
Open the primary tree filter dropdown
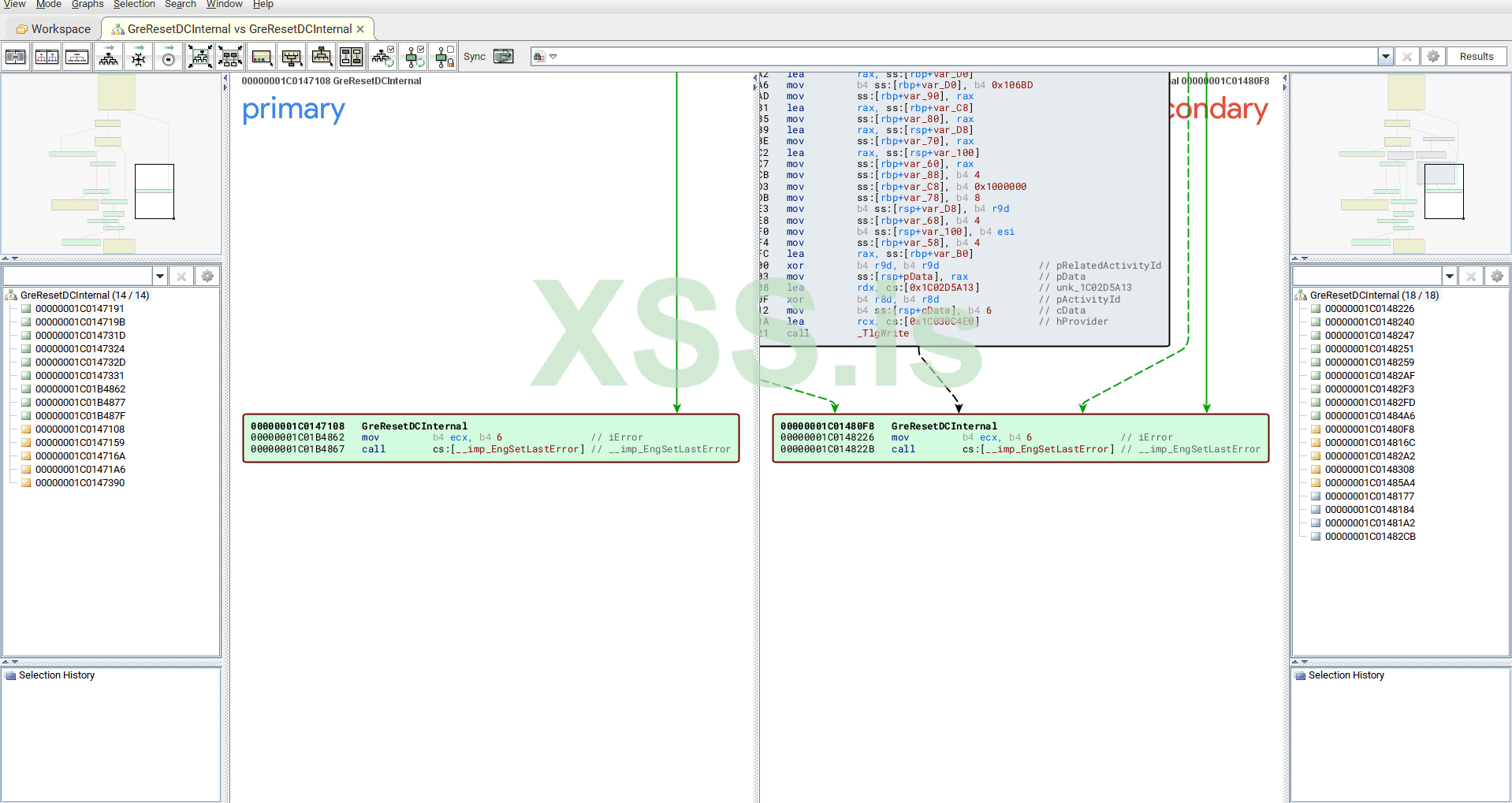tap(160, 276)
